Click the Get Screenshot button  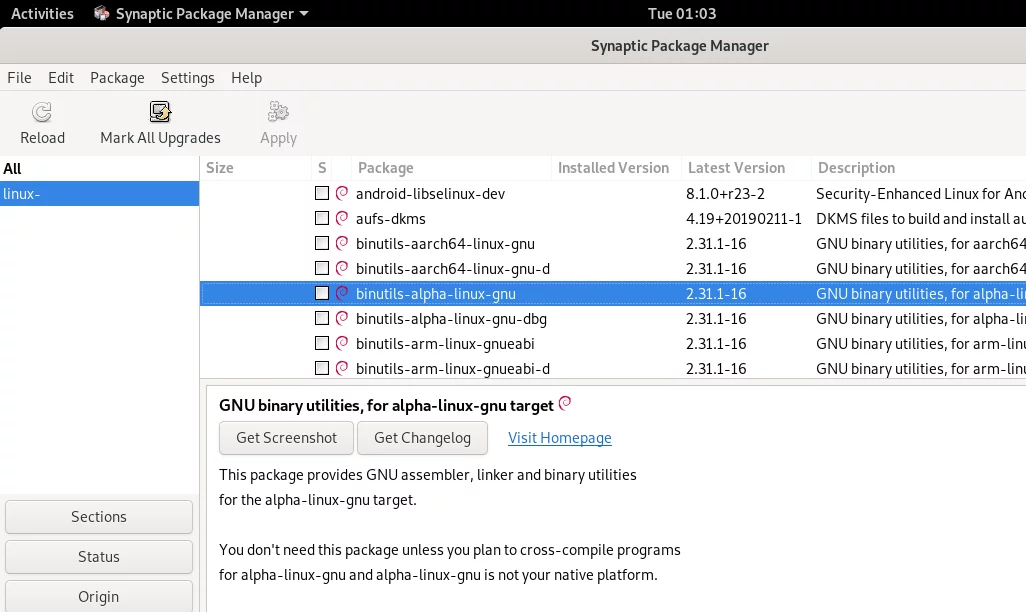(287, 438)
